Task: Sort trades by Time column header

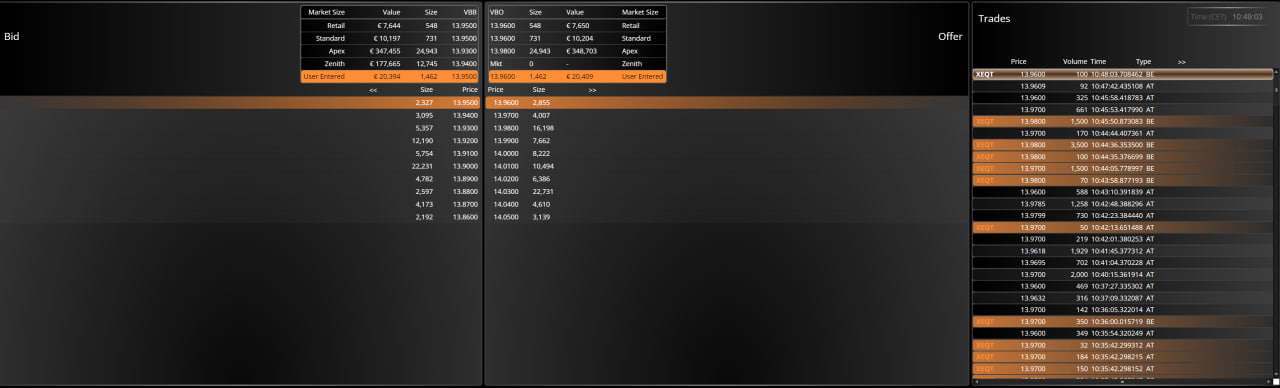Action: pyautogui.click(x=1099, y=62)
